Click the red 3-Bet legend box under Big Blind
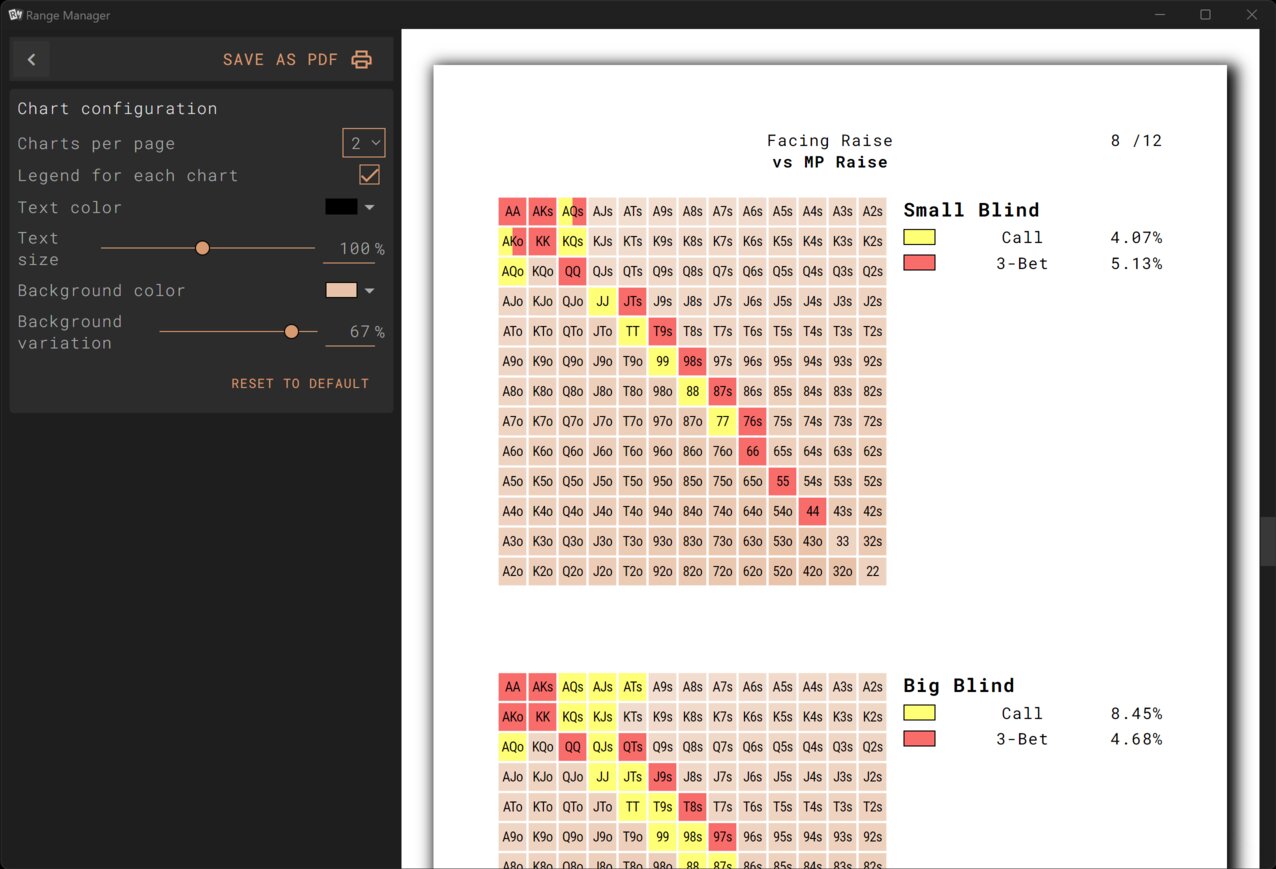Screen dimensions: 1276x869 tap(919, 739)
